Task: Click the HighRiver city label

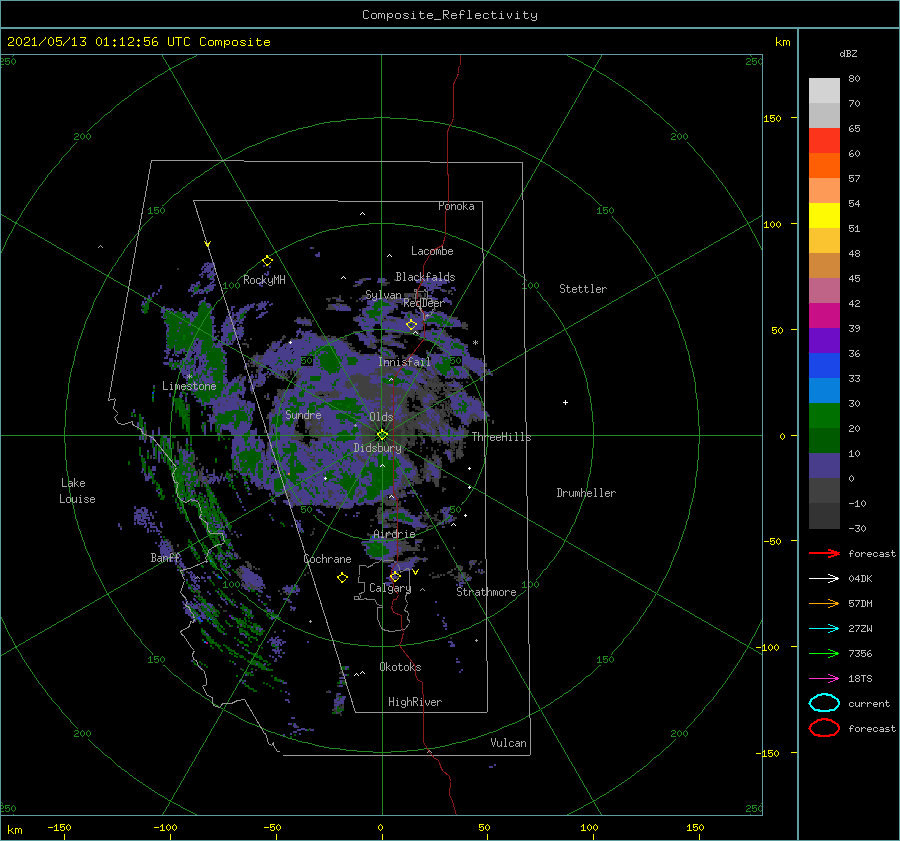Action: pyautogui.click(x=415, y=702)
